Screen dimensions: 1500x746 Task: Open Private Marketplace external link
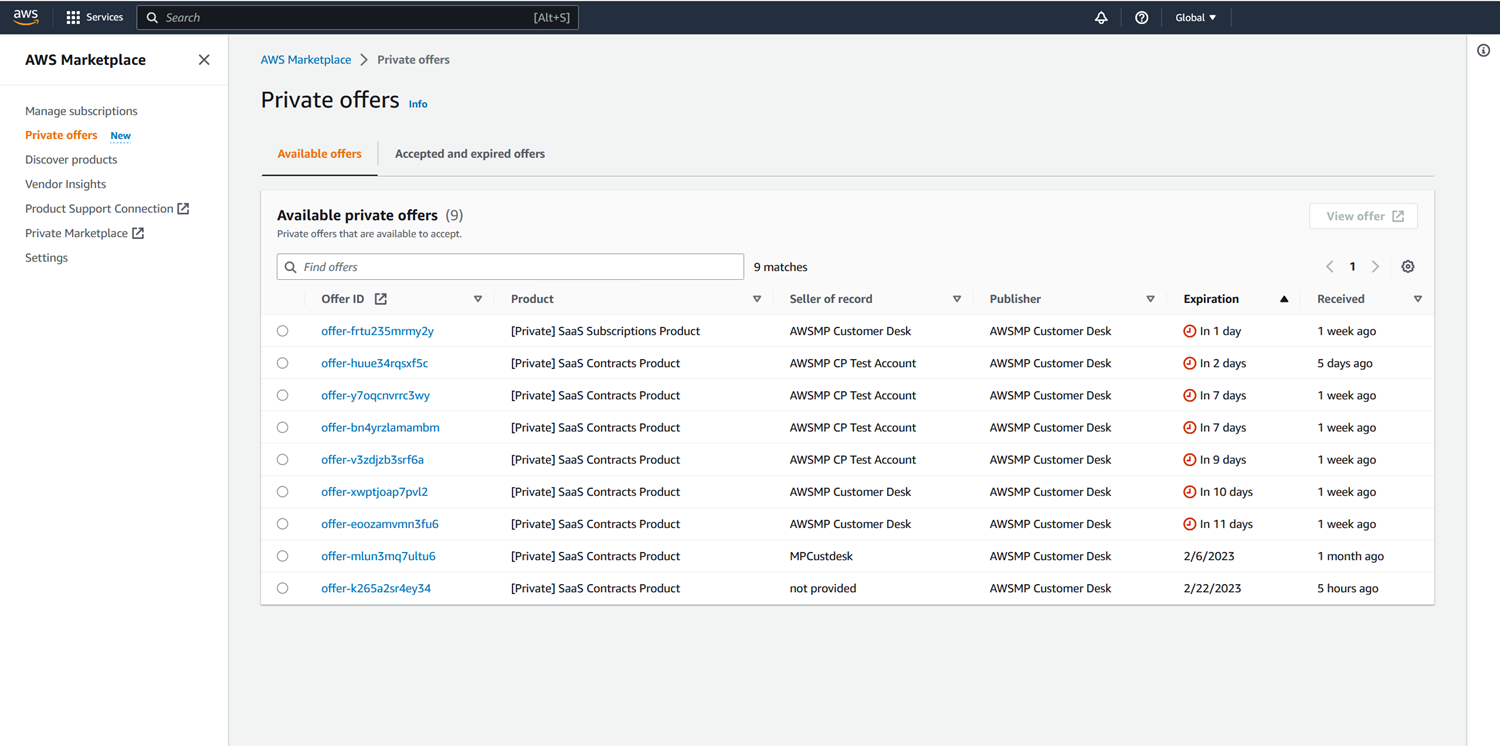(x=85, y=233)
